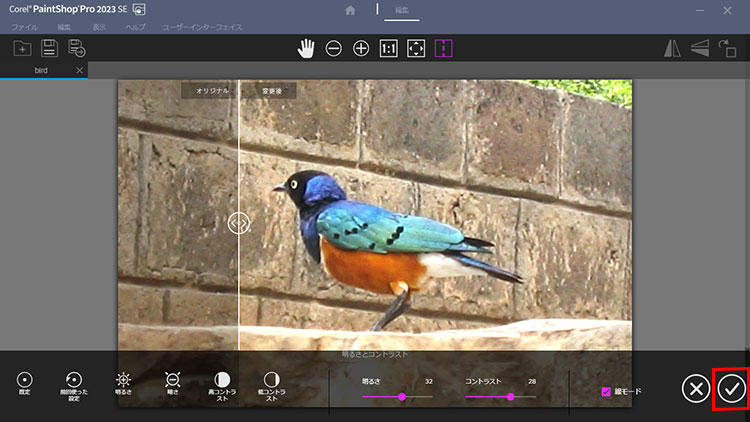Image resolution: width=750 pixels, height=422 pixels.
Task: Click the zoom out minus icon
Action: [334, 48]
